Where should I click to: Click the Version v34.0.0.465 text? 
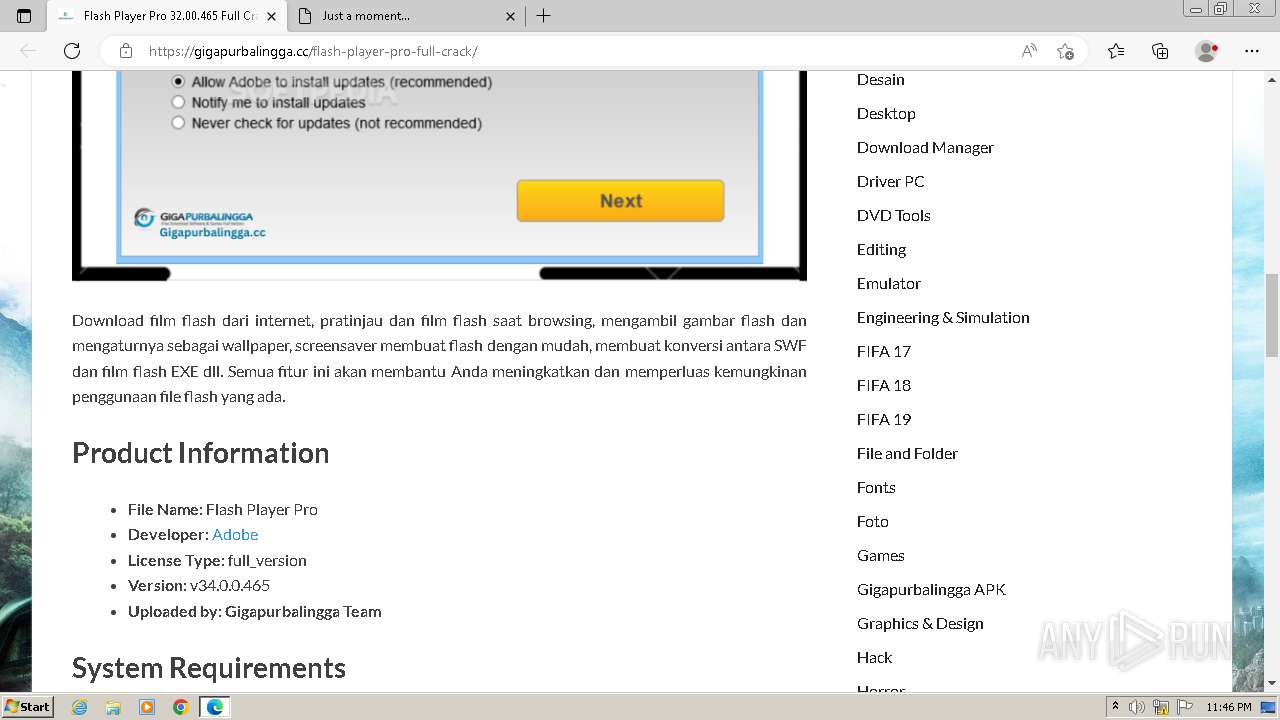point(199,586)
